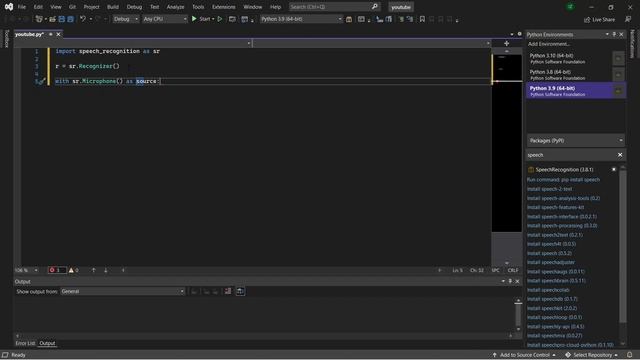The height and width of the screenshot is (360, 640).
Task: Click the error count indicator
Action: coord(57,270)
